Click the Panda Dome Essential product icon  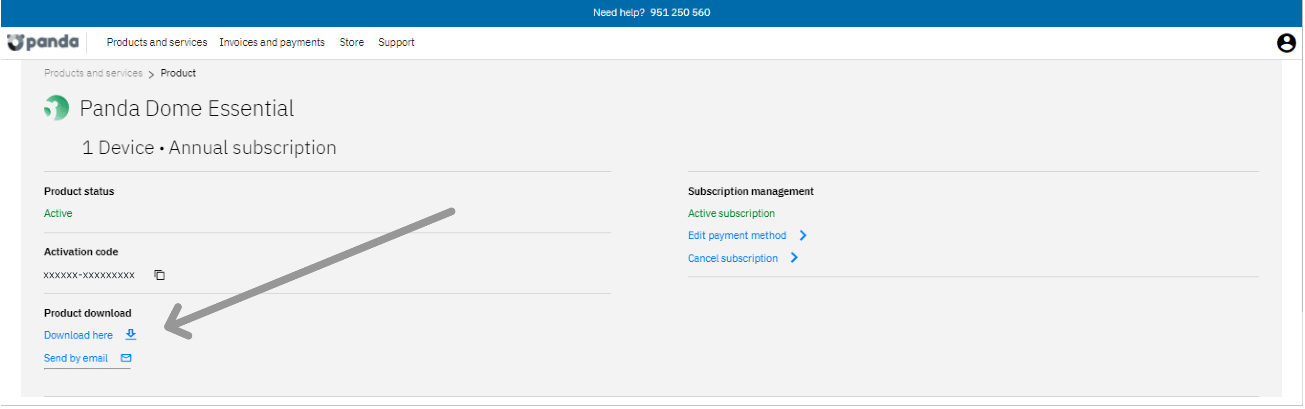pyautogui.click(x=57, y=108)
